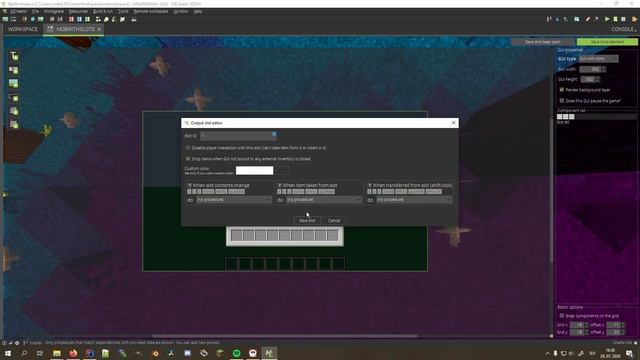Screen dimensions: 640x360
Task: Select sixth tool in left editor sidebar
Action: pyautogui.click(x=14, y=124)
